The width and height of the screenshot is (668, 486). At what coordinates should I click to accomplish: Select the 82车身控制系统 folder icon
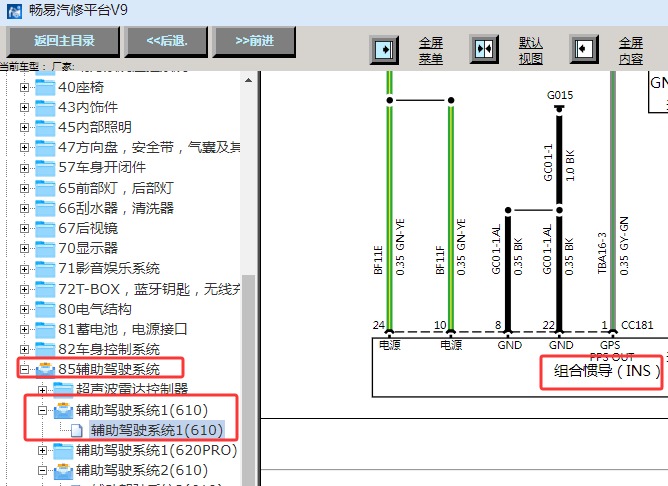coord(45,349)
